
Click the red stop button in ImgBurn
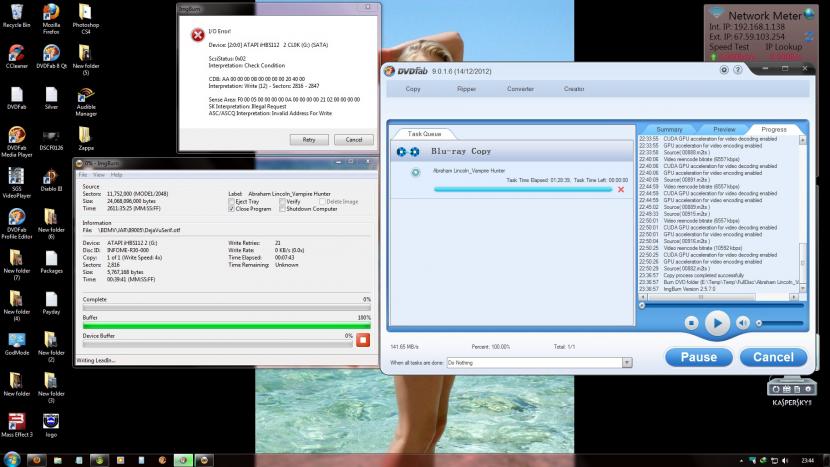click(x=362, y=338)
